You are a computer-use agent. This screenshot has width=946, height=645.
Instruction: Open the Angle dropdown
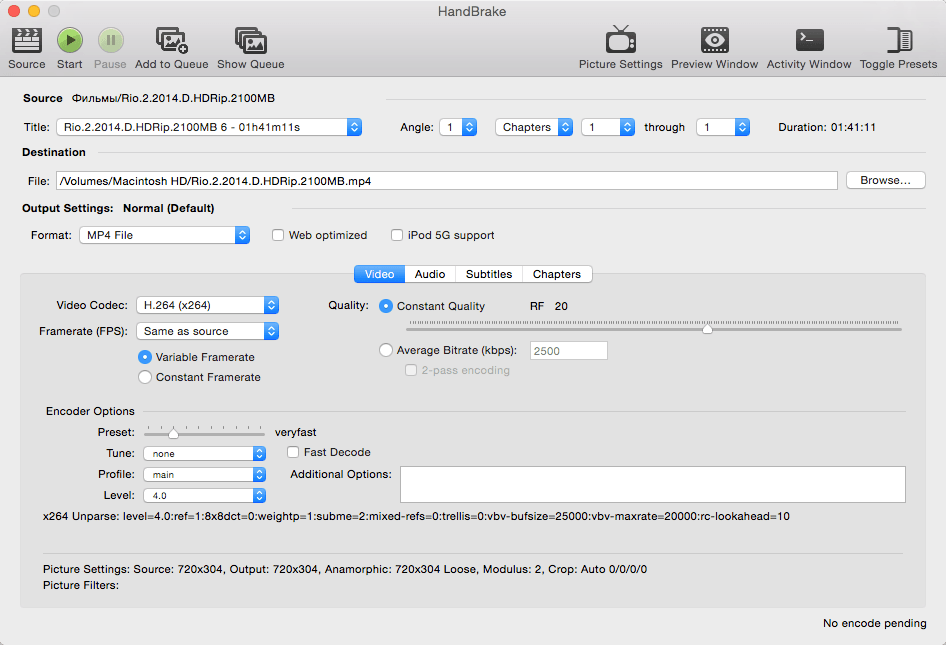click(458, 127)
